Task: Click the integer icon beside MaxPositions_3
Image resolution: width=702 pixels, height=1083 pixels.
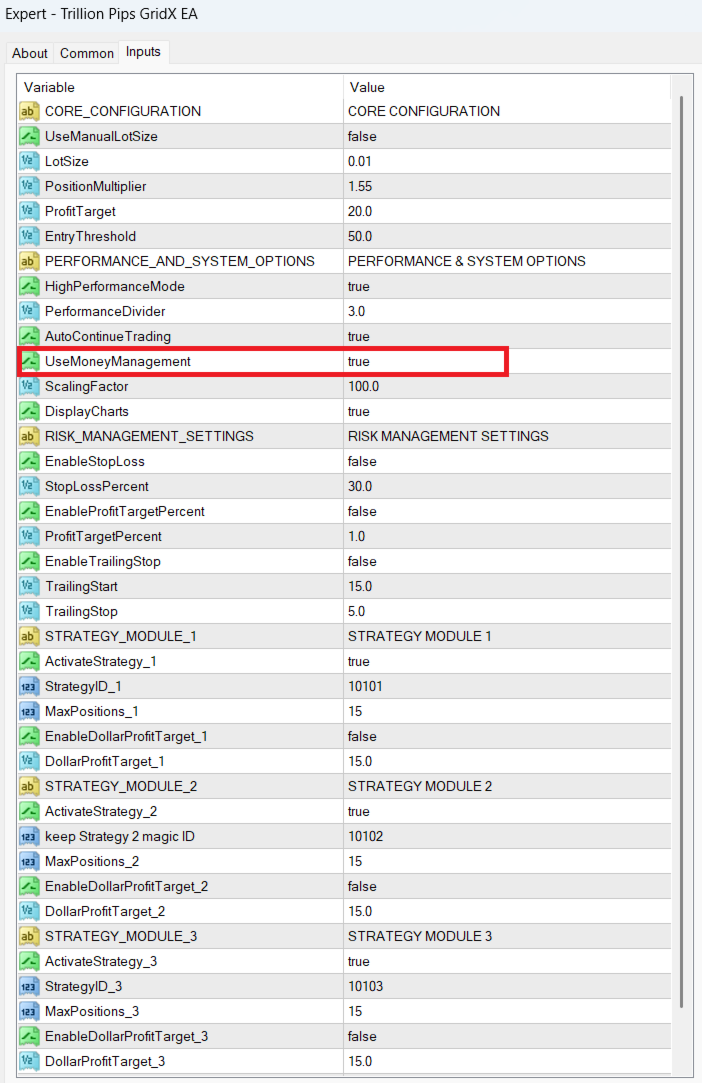Action: pyautogui.click(x=28, y=1011)
